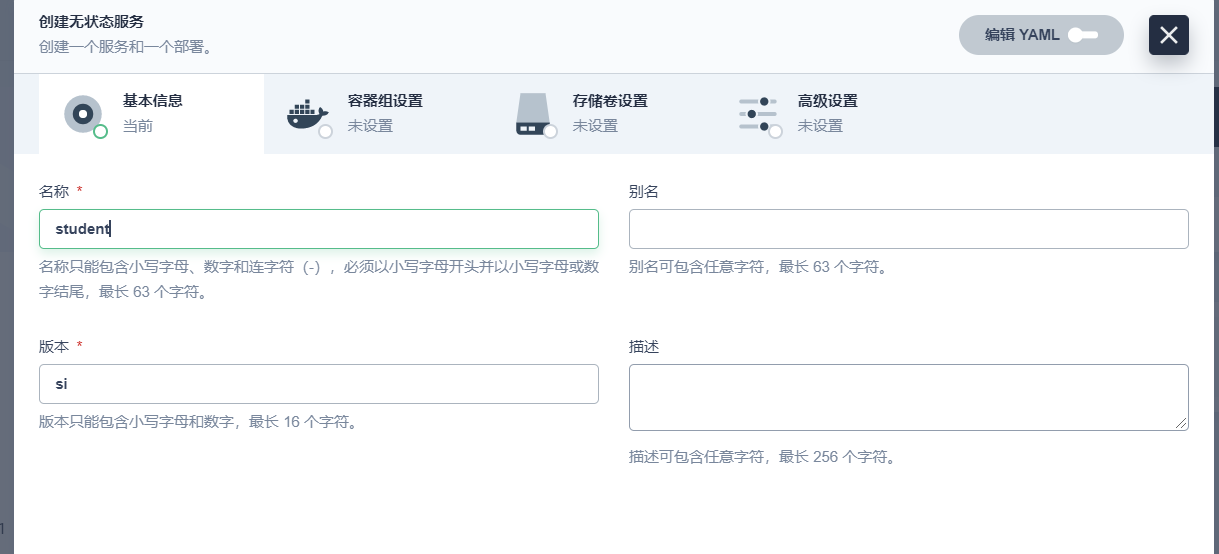Select the 基本信息 step tab
This screenshot has height=554, width=1219.
[x=152, y=101]
